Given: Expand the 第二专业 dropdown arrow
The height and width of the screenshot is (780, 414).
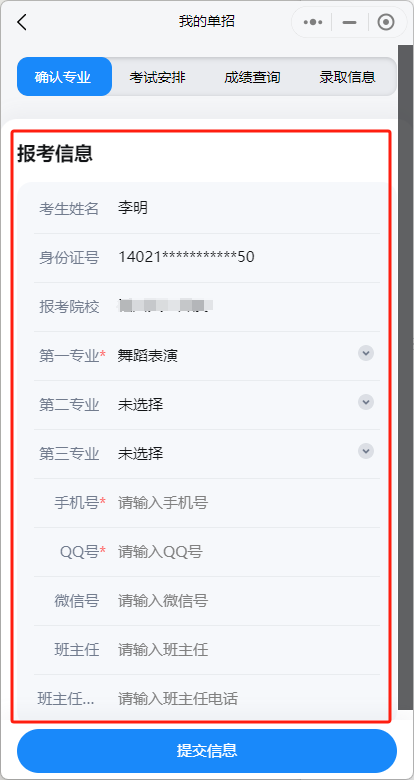Looking at the screenshot, I should tap(366, 402).
